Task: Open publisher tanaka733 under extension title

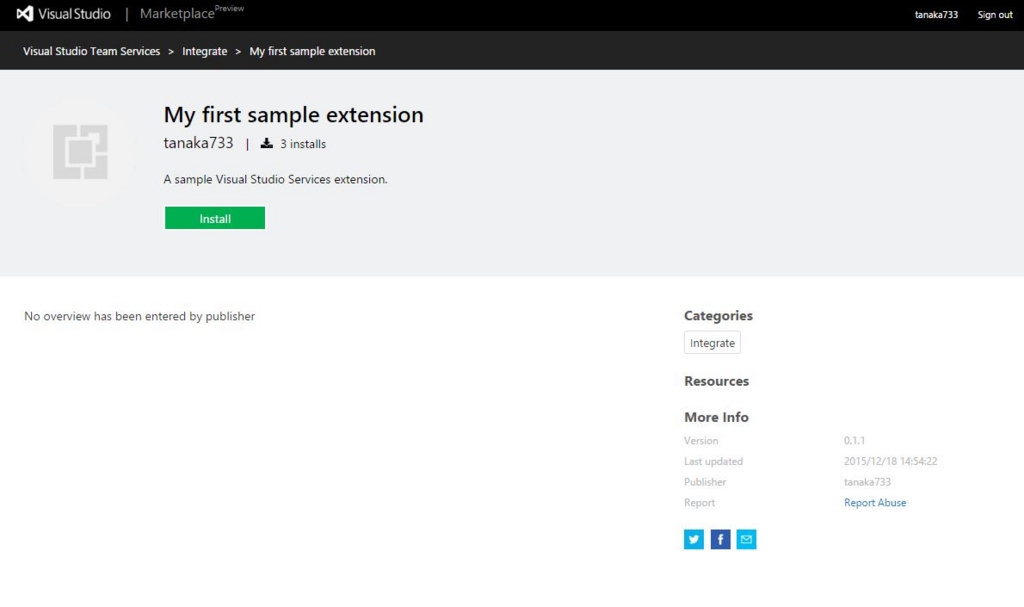Action: click(x=198, y=143)
